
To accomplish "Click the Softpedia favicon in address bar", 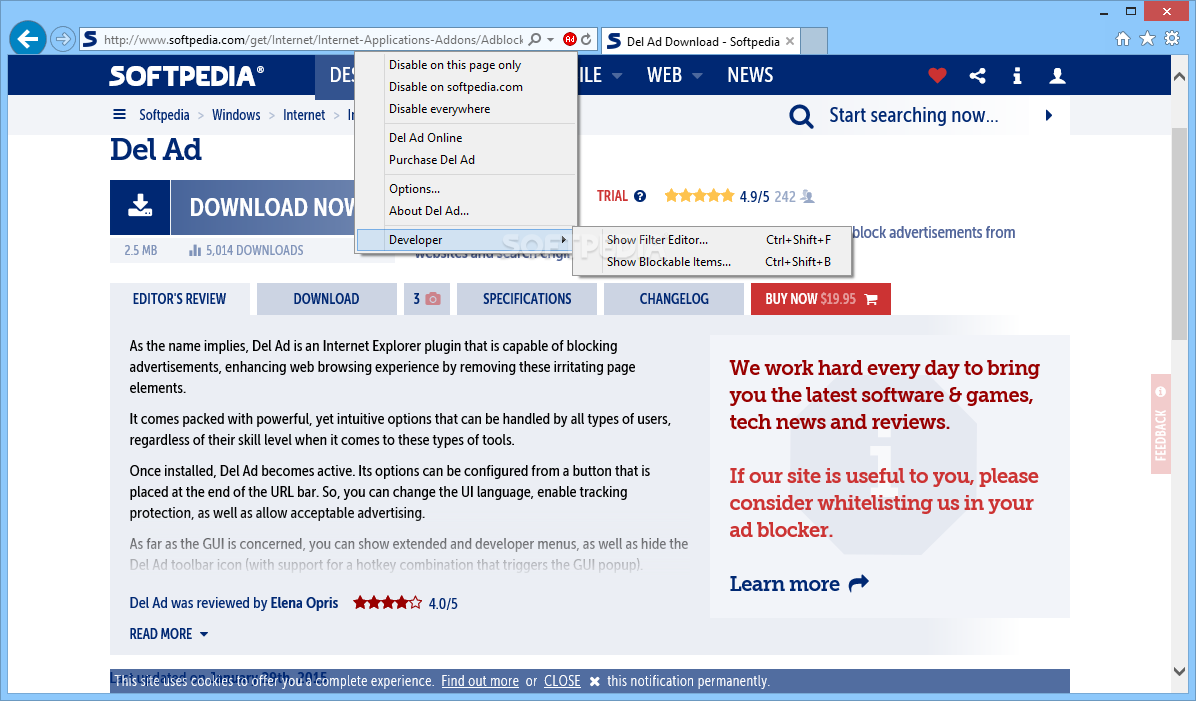I will coord(90,39).
